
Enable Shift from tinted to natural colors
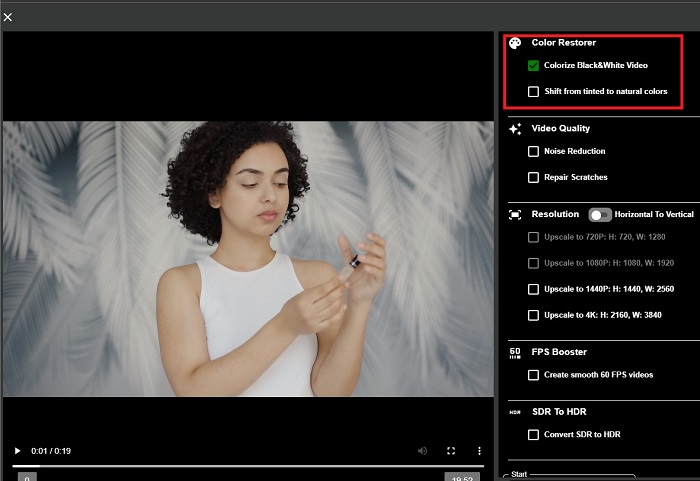[533, 92]
